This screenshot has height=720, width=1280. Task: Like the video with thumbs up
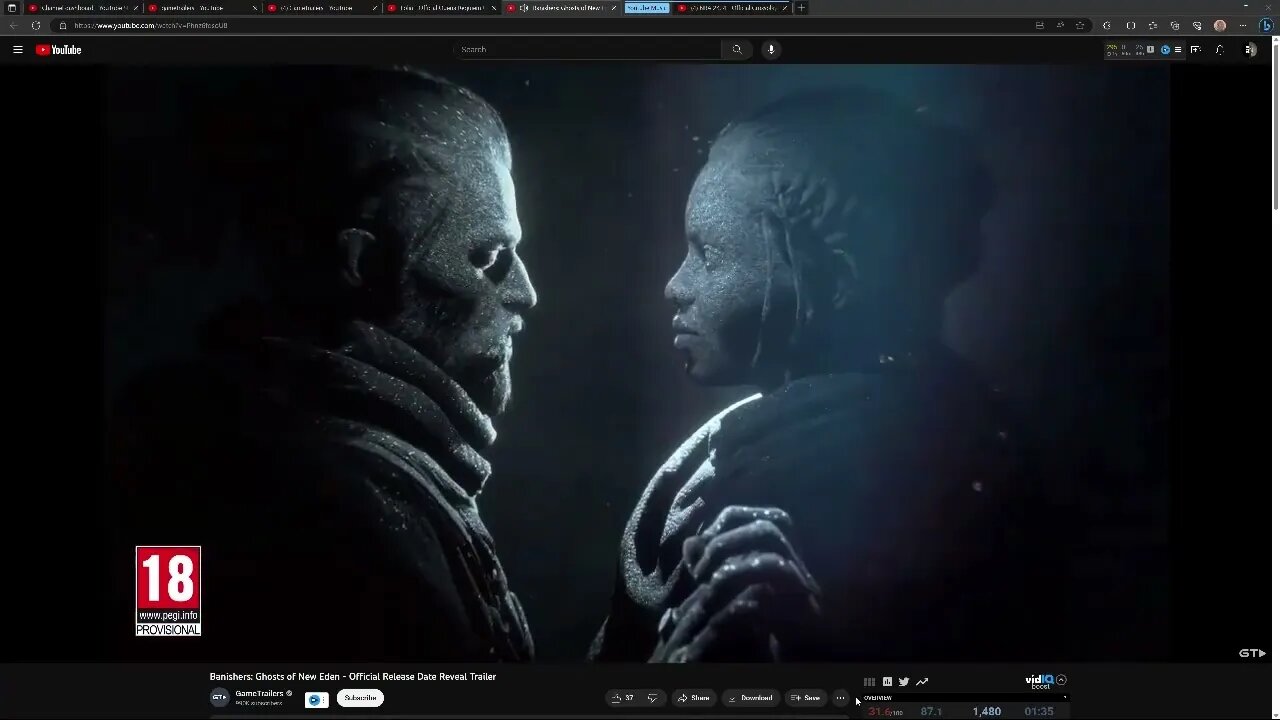[x=622, y=698]
